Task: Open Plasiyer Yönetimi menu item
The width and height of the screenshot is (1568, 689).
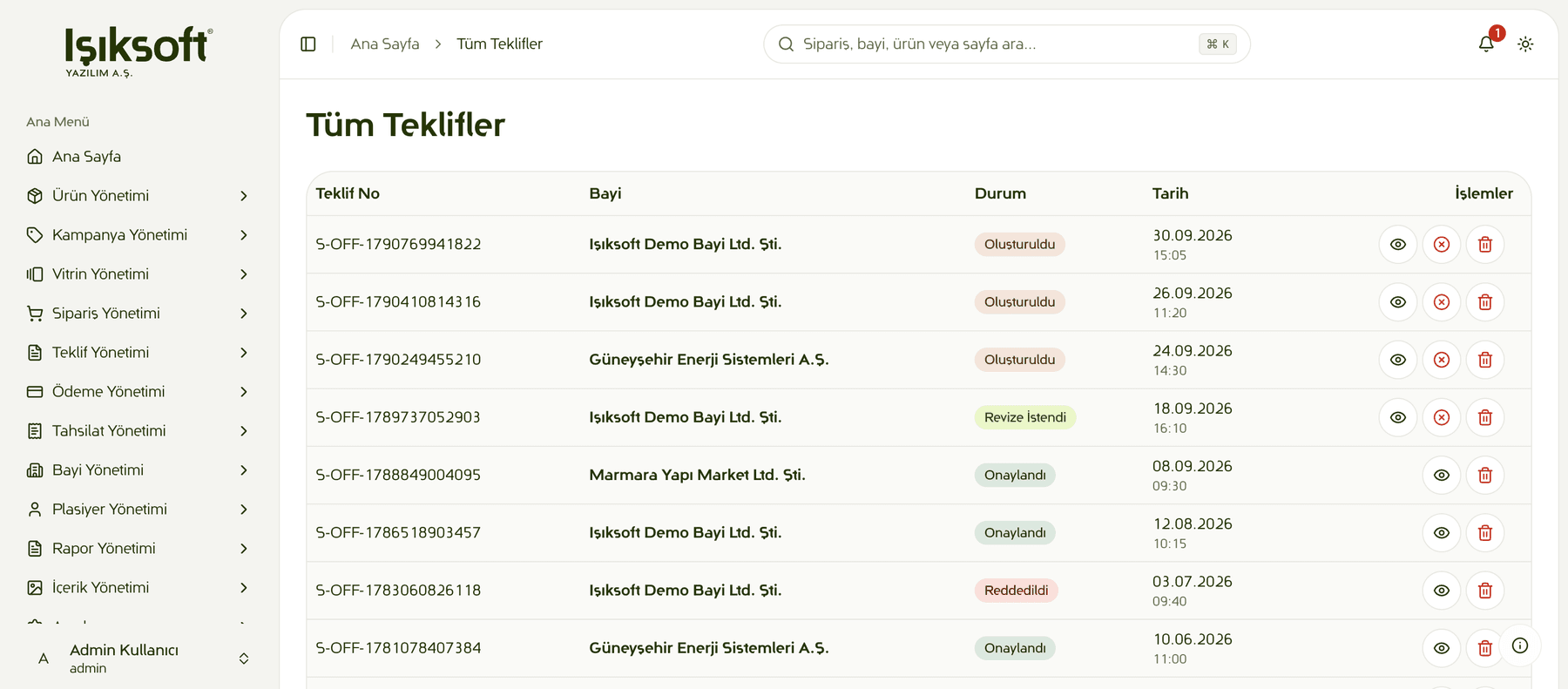Action: (139, 510)
